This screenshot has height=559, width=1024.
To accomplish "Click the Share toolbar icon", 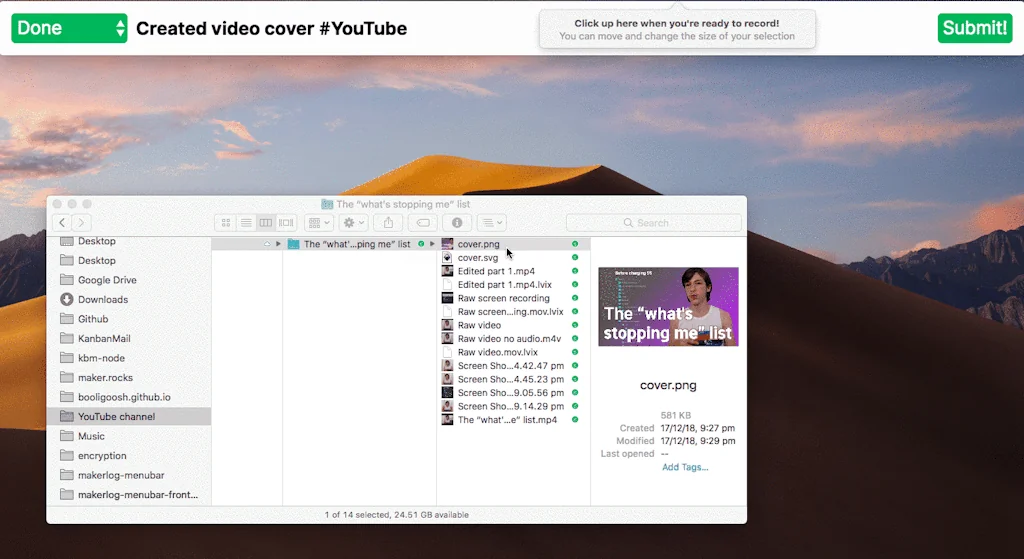I will pyautogui.click(x=389, y=223).
